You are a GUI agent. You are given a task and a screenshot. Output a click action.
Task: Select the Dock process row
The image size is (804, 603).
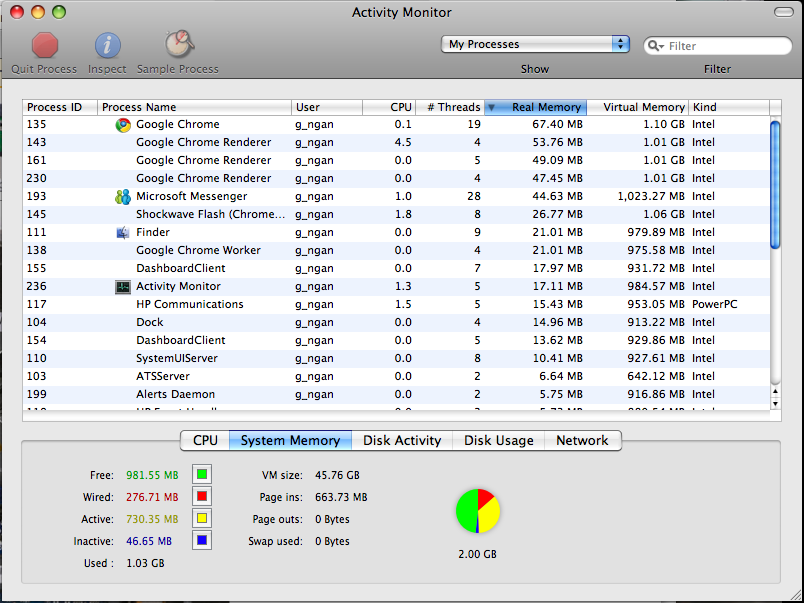[396, 323]
